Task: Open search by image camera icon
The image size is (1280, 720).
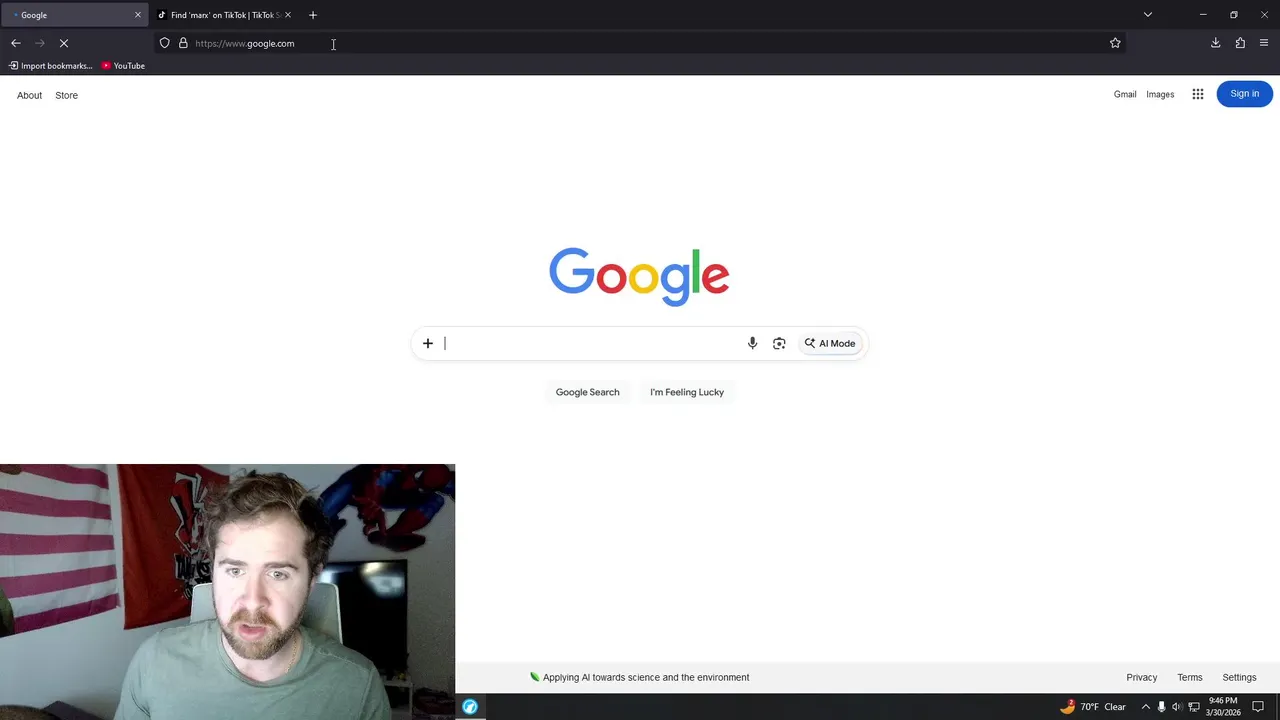Action: (x=779, y=343)
